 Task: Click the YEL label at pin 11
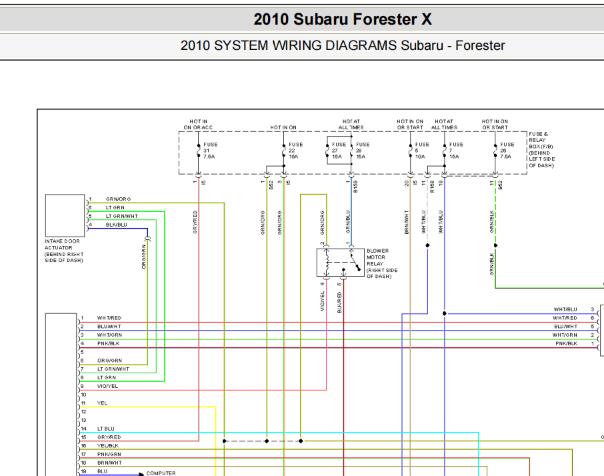(x=102, y=403)
